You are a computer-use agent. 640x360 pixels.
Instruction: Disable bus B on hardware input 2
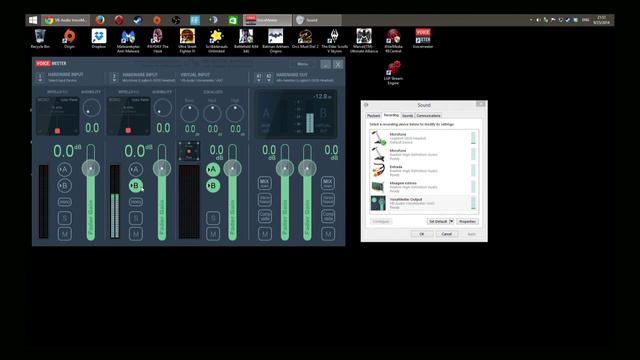click(136, 186)
